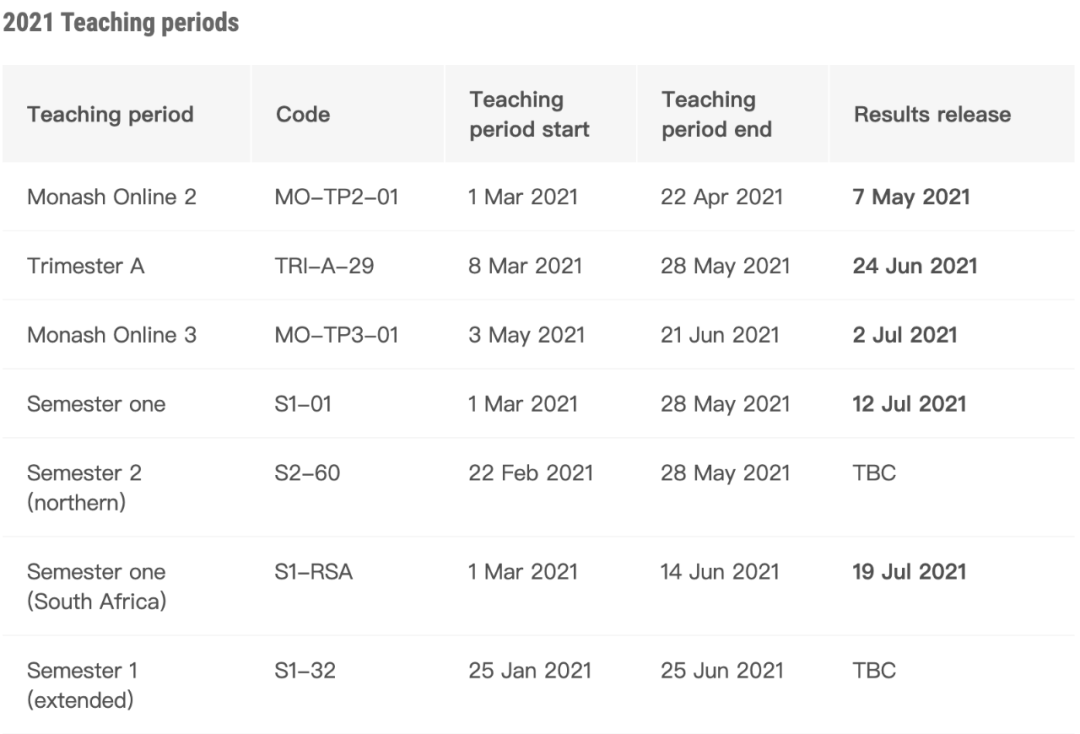Select the Teaching period column header

pyautogui.click(x=110, y=114)
